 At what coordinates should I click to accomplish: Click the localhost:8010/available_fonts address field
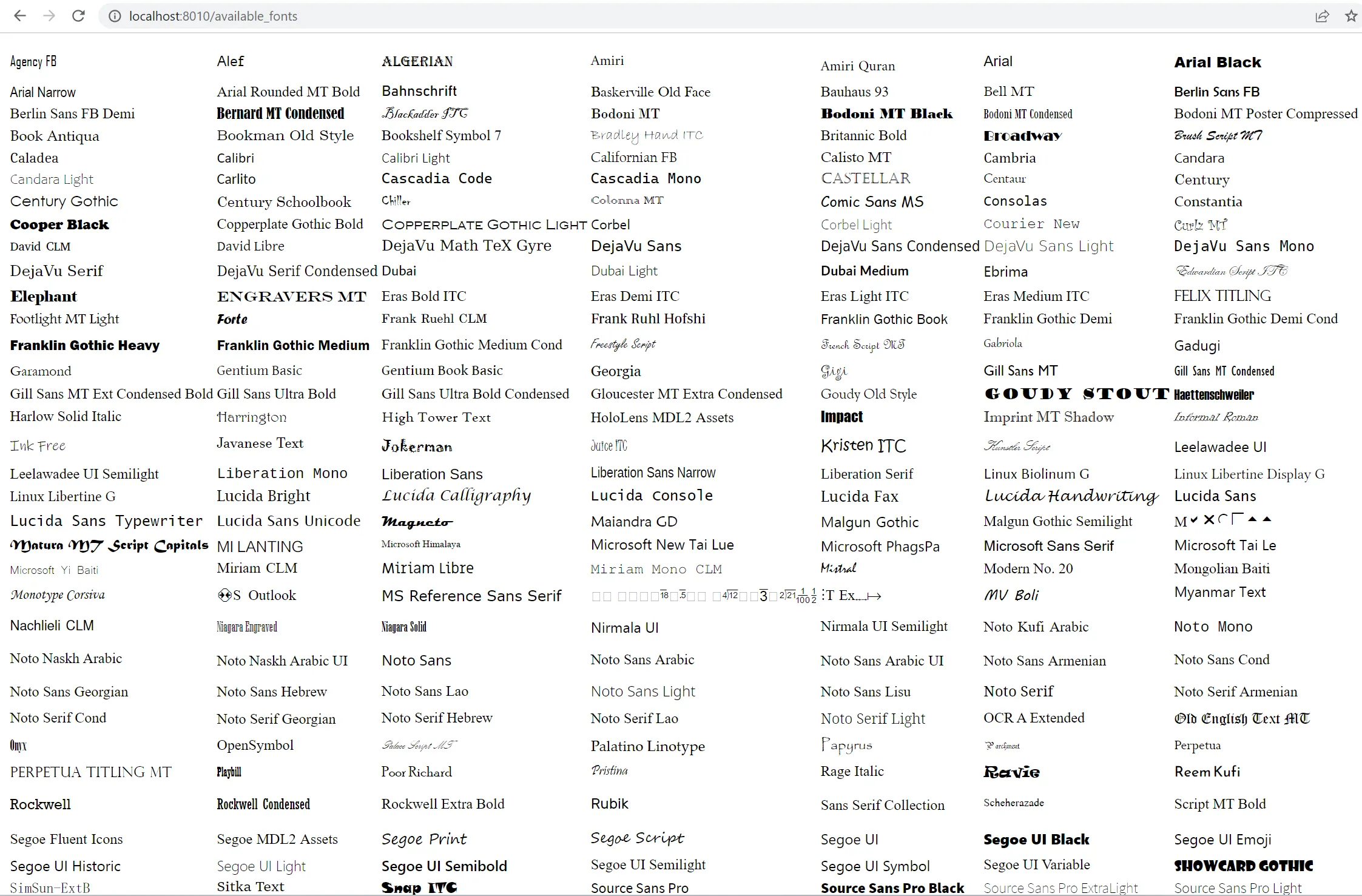tap(213, 16)
